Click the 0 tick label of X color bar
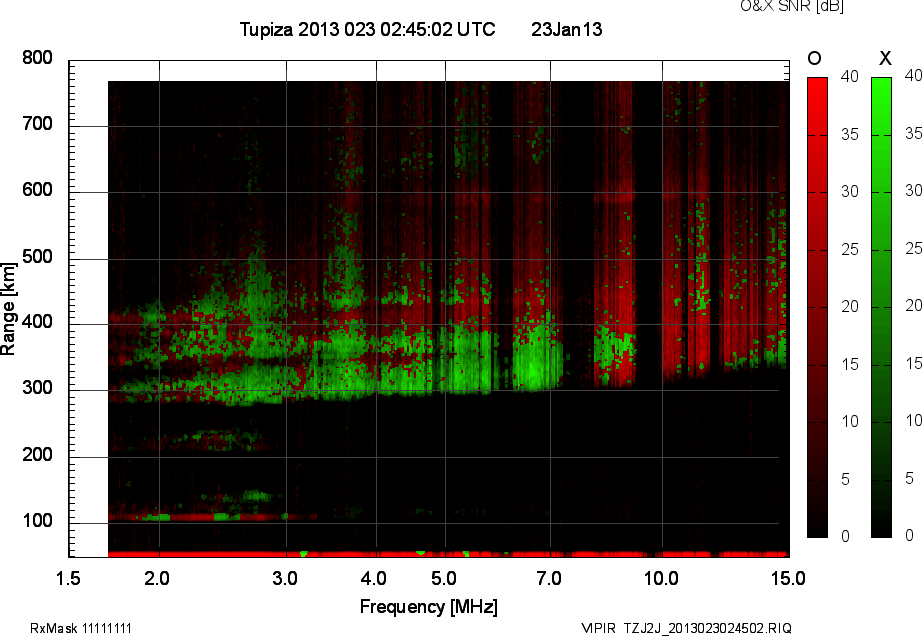This screenshot has height=636, width=922. pyautogui.click(x=910, y=535)
